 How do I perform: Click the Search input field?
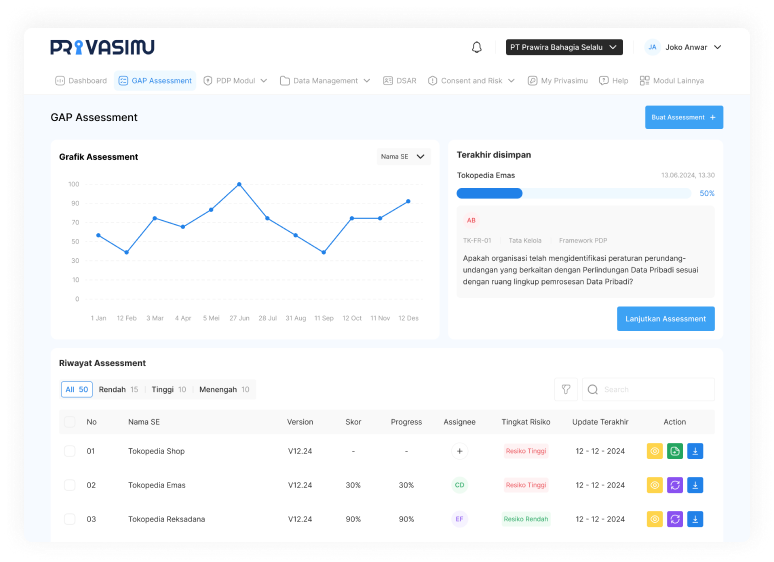(x=648, y=389)
